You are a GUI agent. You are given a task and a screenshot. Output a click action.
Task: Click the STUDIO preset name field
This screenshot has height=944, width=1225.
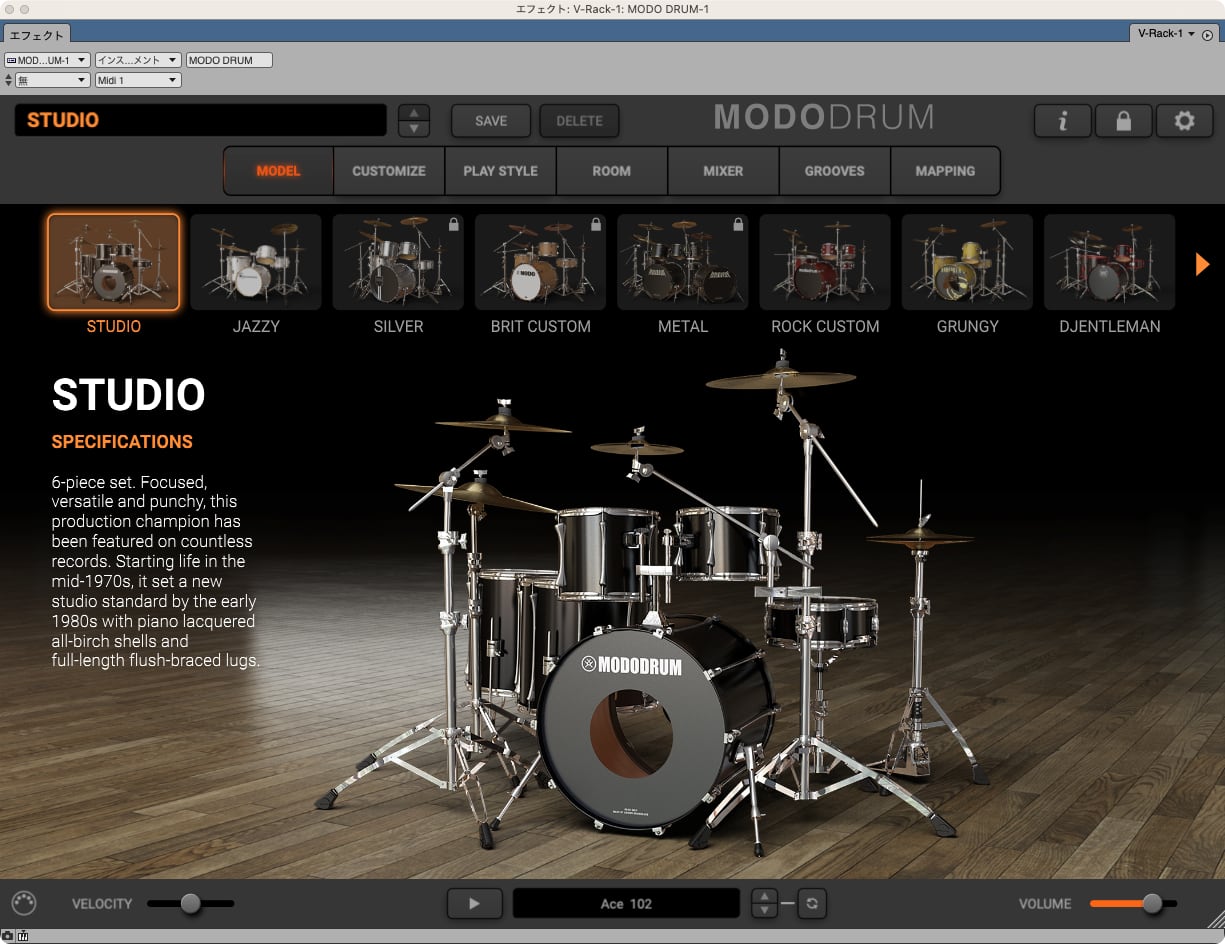tap(200, 120)
